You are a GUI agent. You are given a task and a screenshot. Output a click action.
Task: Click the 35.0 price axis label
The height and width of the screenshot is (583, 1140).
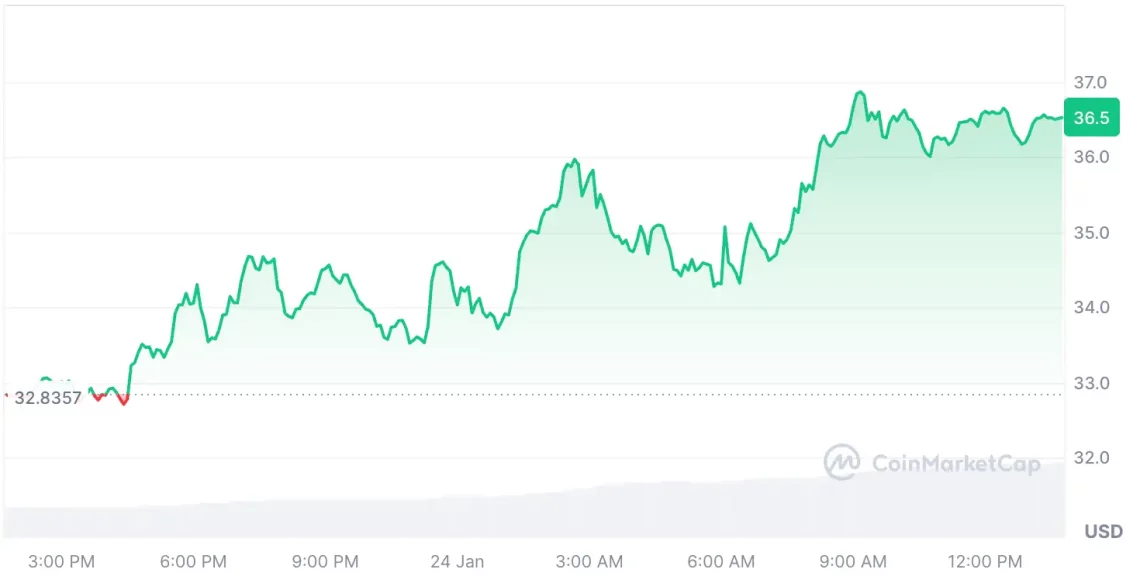pos(1091,233)
